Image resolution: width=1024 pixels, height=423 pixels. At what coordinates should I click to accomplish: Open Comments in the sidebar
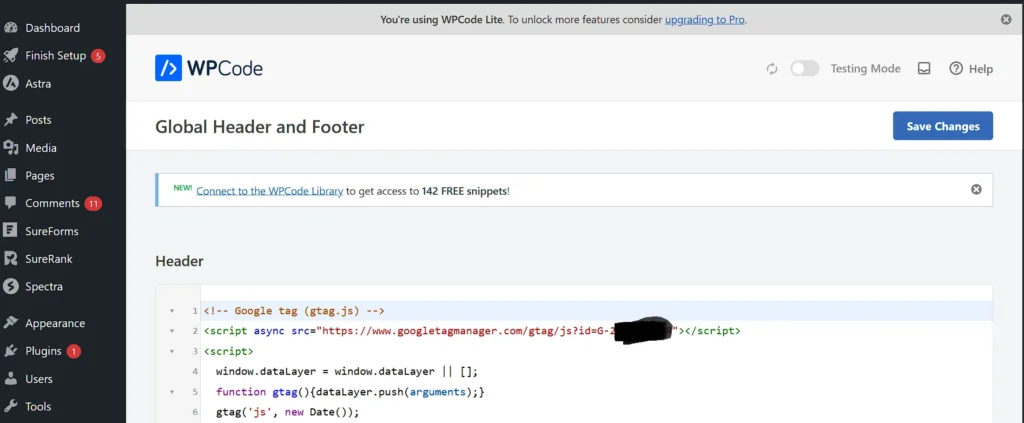click(52, 204)
